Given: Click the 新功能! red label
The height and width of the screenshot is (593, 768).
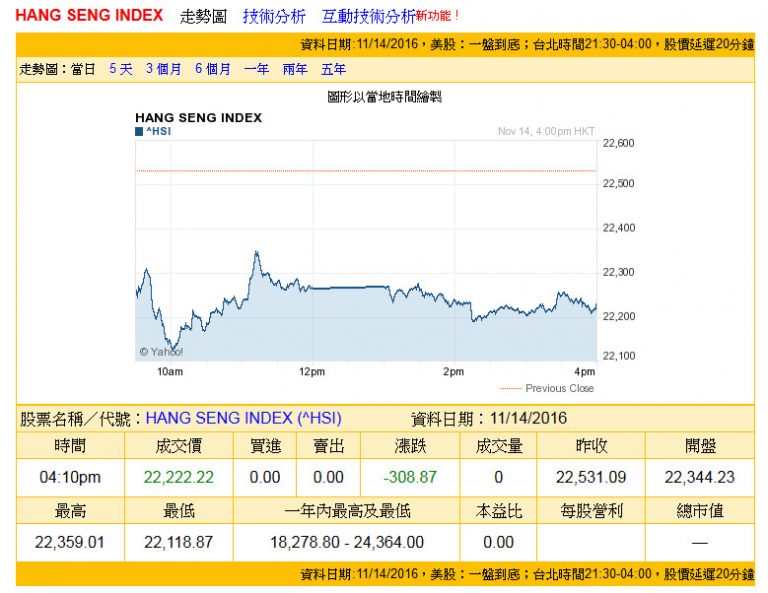Looking at the screenshot, I should coord(437,16).
